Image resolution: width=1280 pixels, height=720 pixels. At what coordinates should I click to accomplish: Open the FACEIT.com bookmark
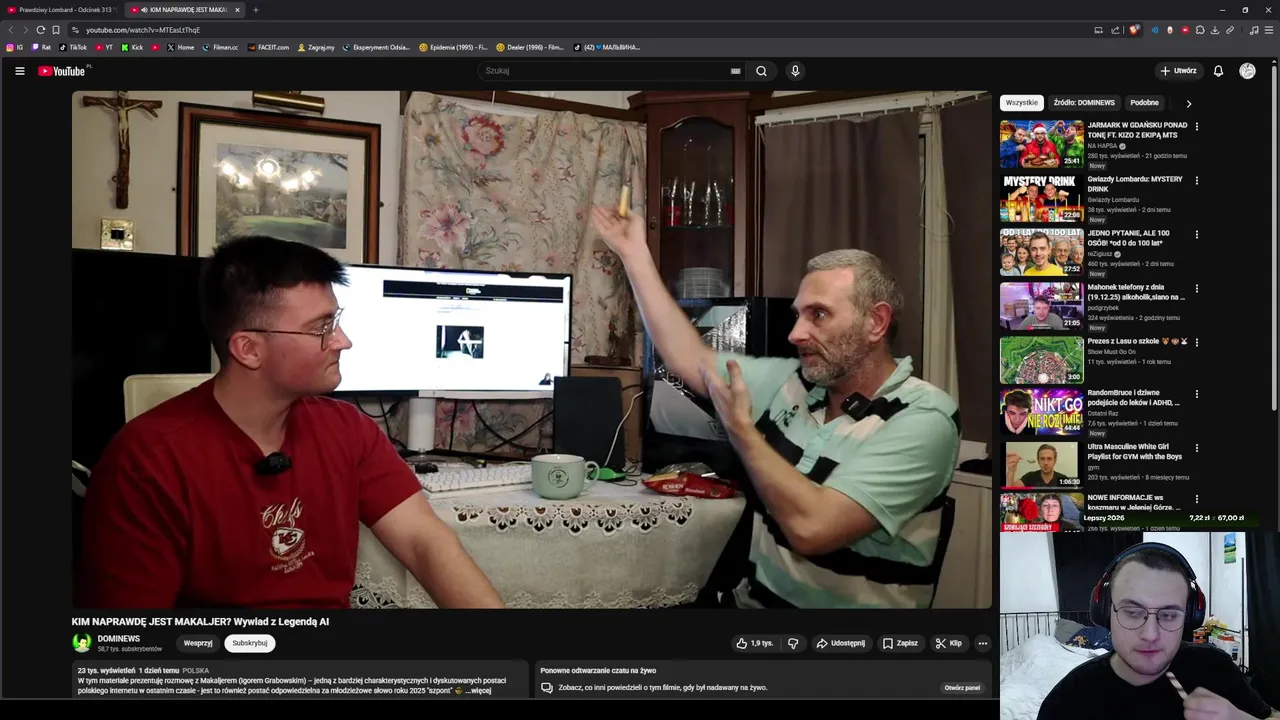(x=268, y=47)
